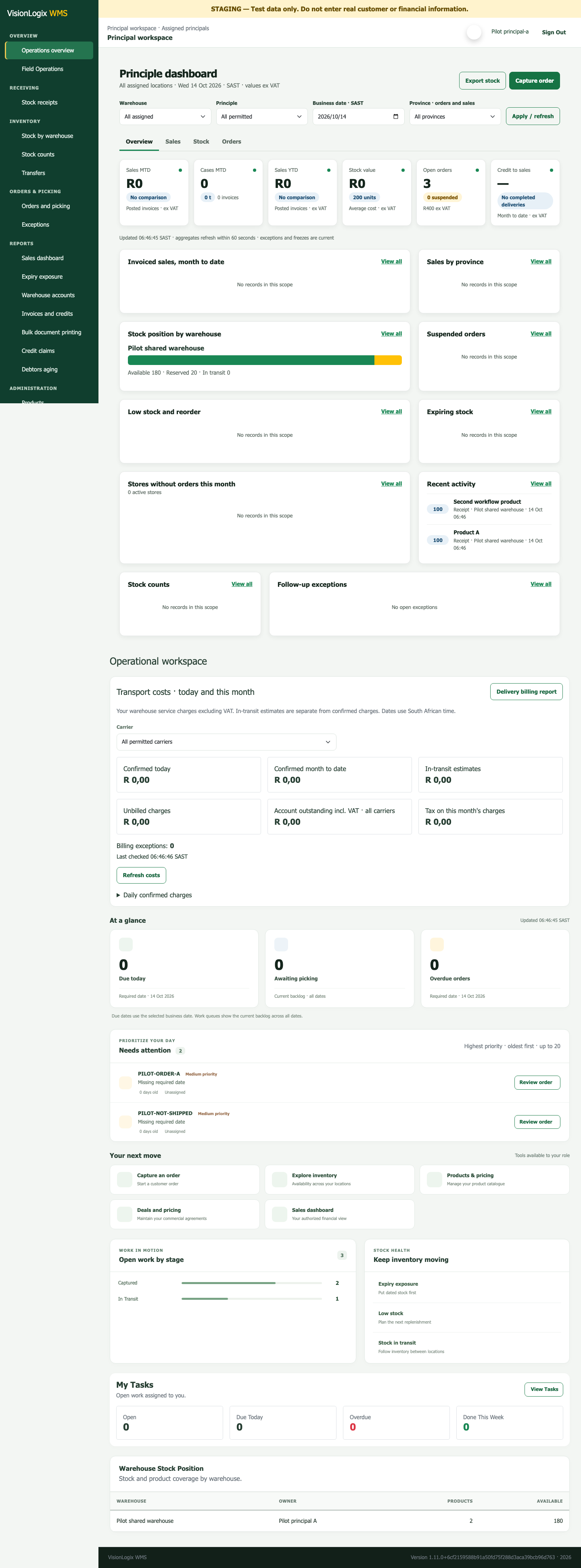
Task: Open the calendar picker in Business date field
Action: [x=396, y=117]
